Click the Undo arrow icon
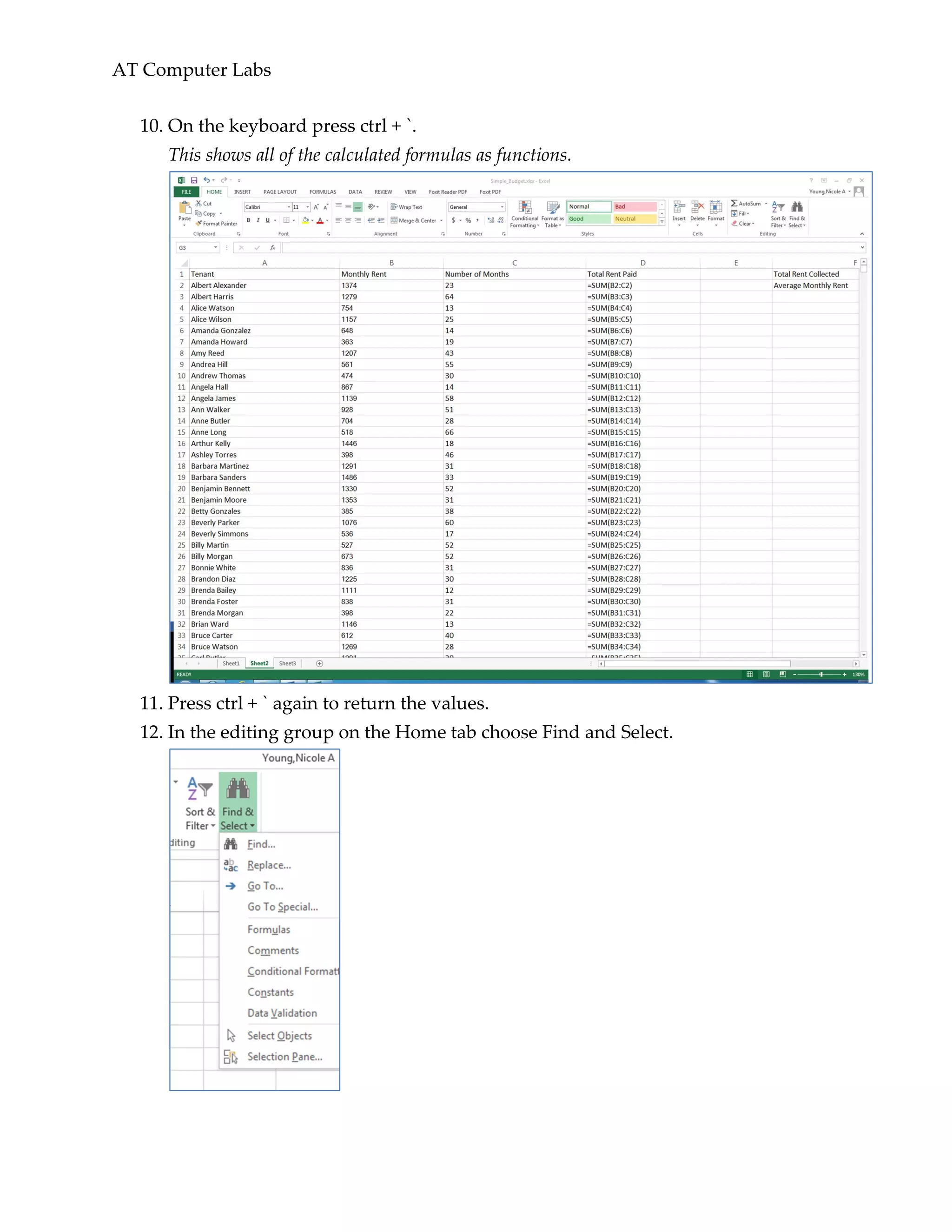This screenshot has height=1232, width=952. point(206,180)
